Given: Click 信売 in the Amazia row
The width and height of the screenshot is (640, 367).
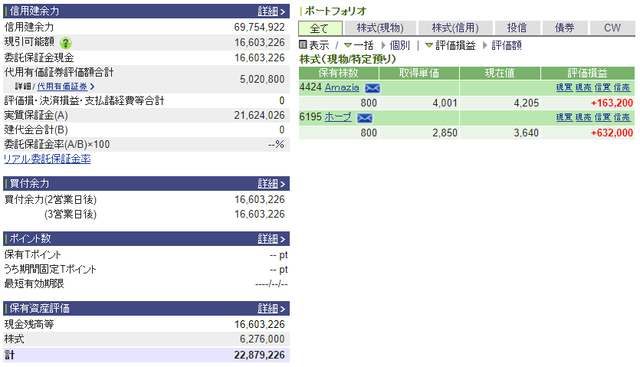Looking at the screenshot, I should (622, 87).
